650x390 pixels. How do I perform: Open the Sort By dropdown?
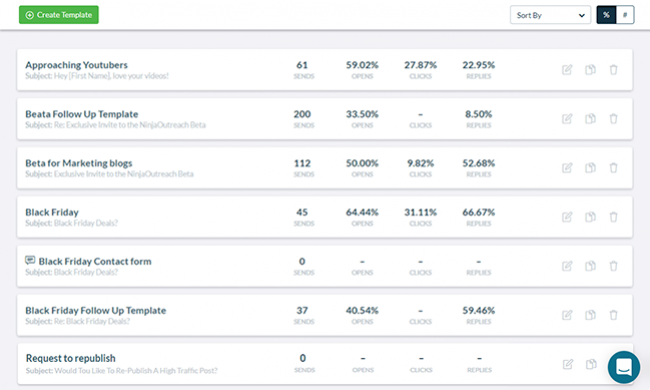[x=550, y=15]
